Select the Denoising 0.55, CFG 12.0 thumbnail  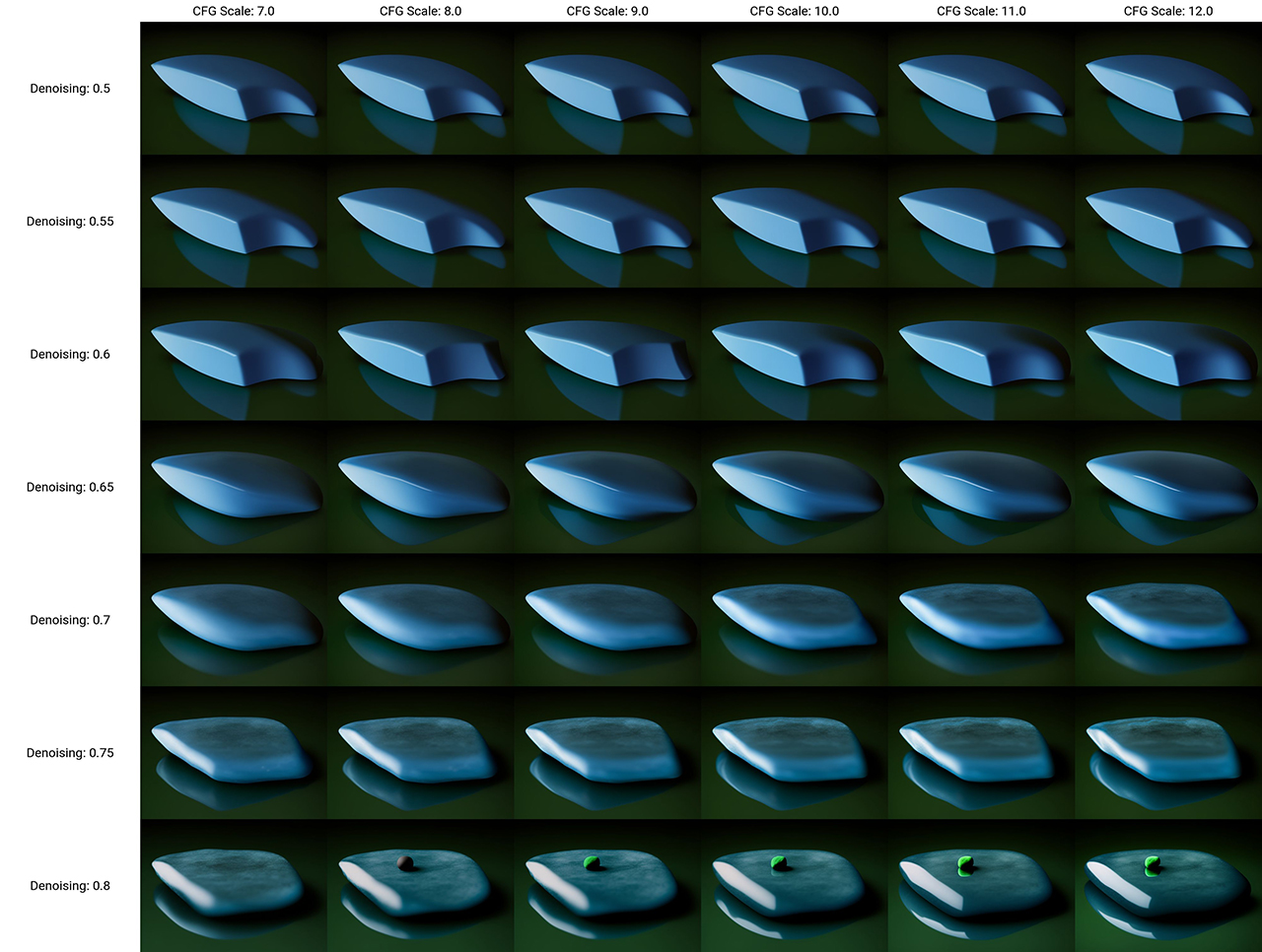1168,222
